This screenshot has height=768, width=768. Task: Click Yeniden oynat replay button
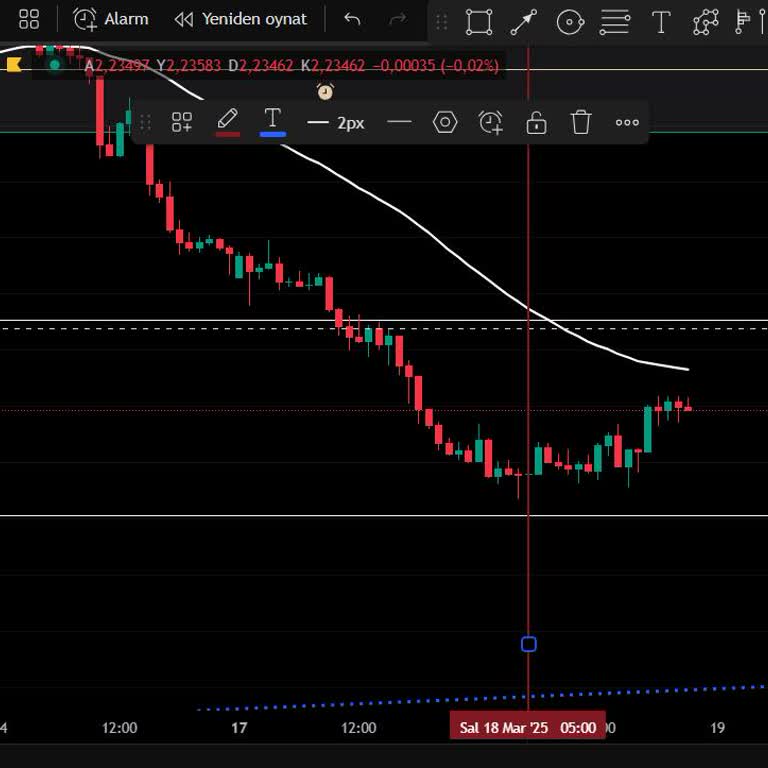coord(241,20)
